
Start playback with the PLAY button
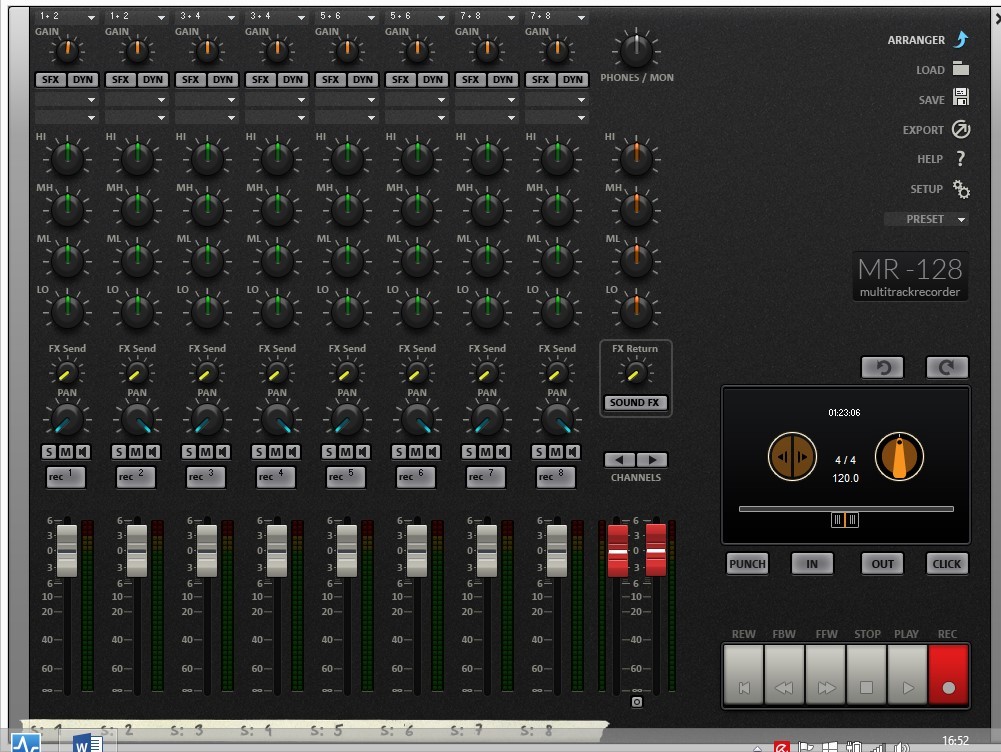pos(907,675)
